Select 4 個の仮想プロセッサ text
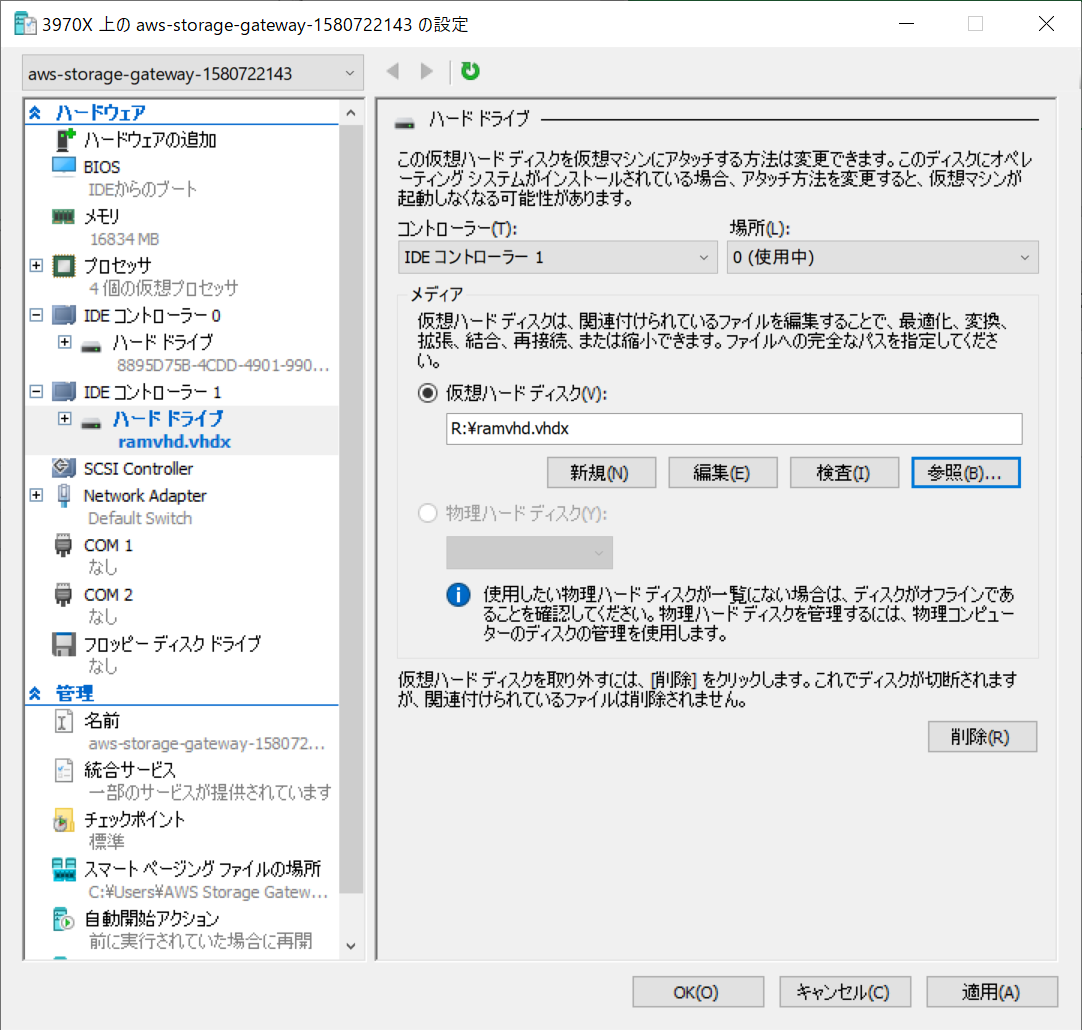Viewport: 1082px width, 1030px height. pos(164,288)
